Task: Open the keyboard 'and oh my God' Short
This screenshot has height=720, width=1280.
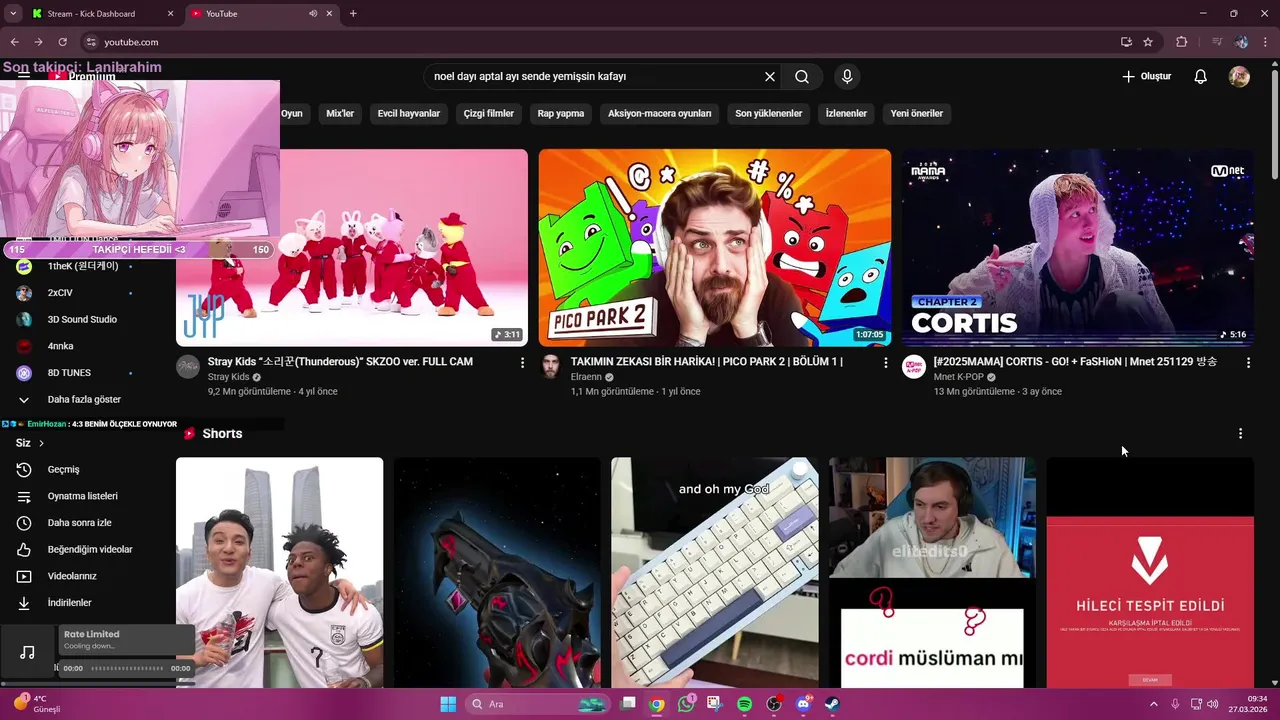Action: [715, 572]
